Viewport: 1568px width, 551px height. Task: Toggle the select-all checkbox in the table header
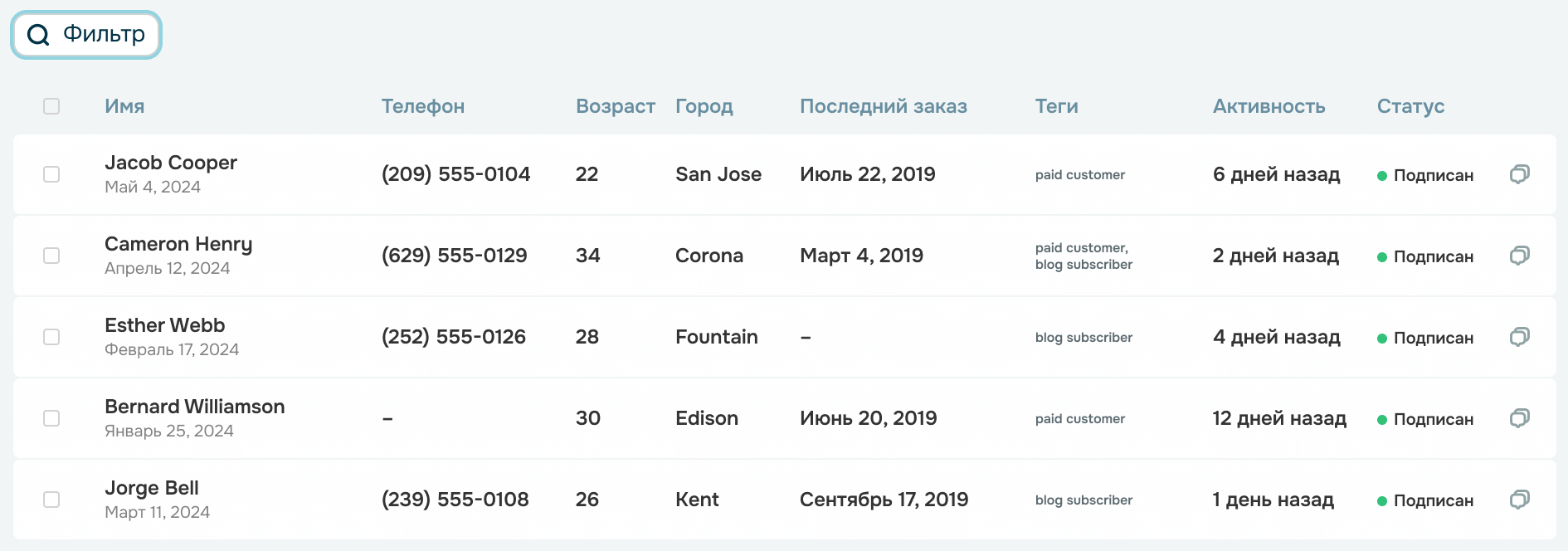coord(51,106)
